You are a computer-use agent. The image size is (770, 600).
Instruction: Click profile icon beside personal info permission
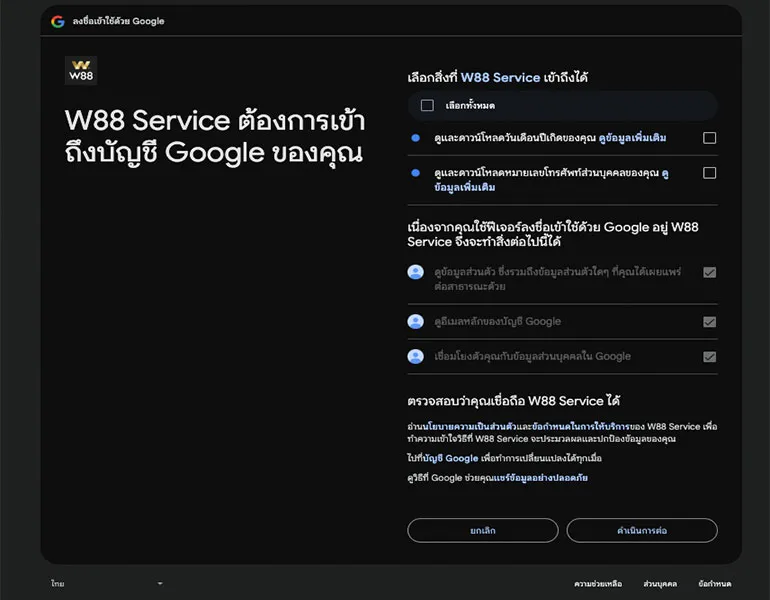point(415,272)
